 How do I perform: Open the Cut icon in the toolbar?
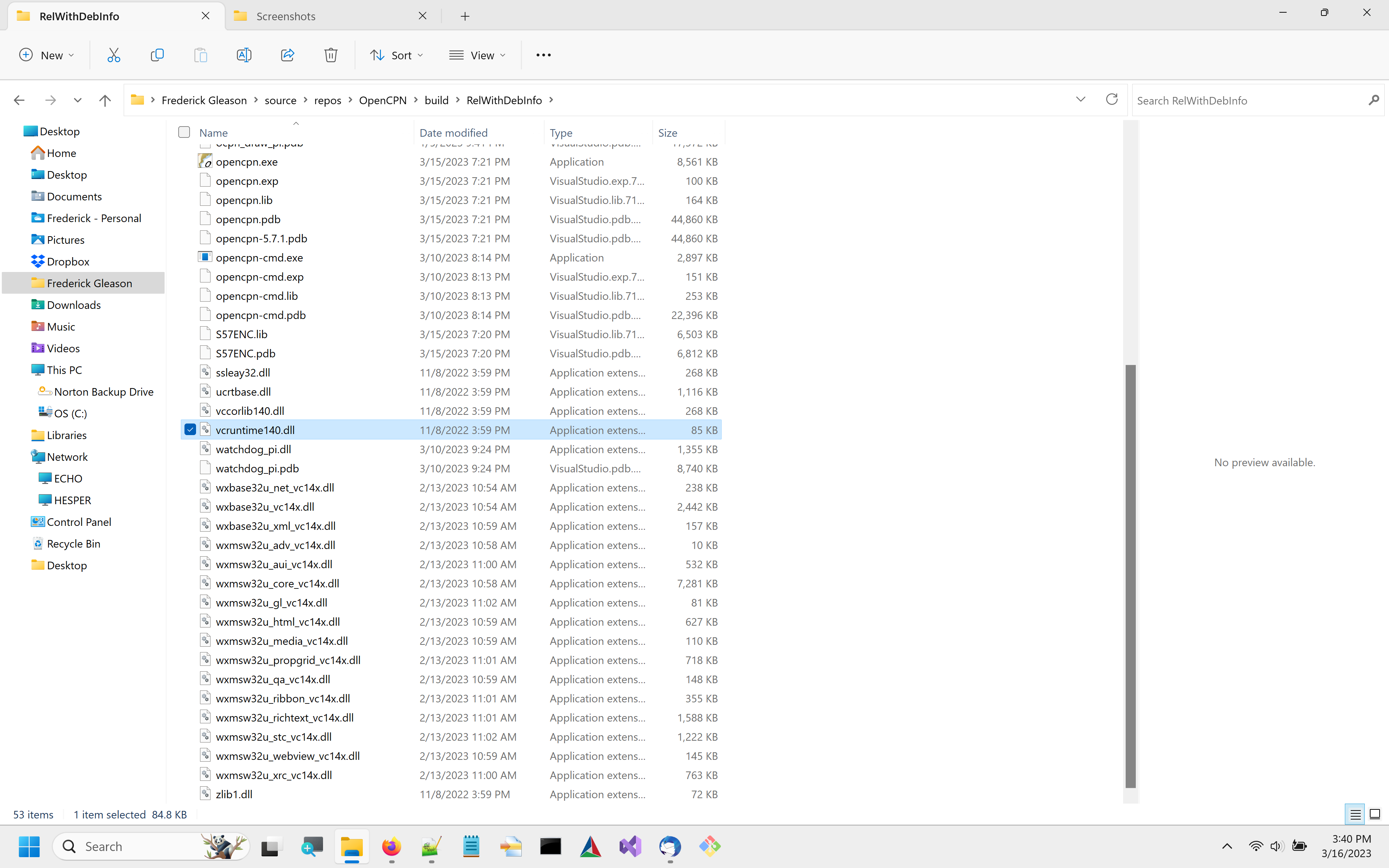[x=113, y=55]
